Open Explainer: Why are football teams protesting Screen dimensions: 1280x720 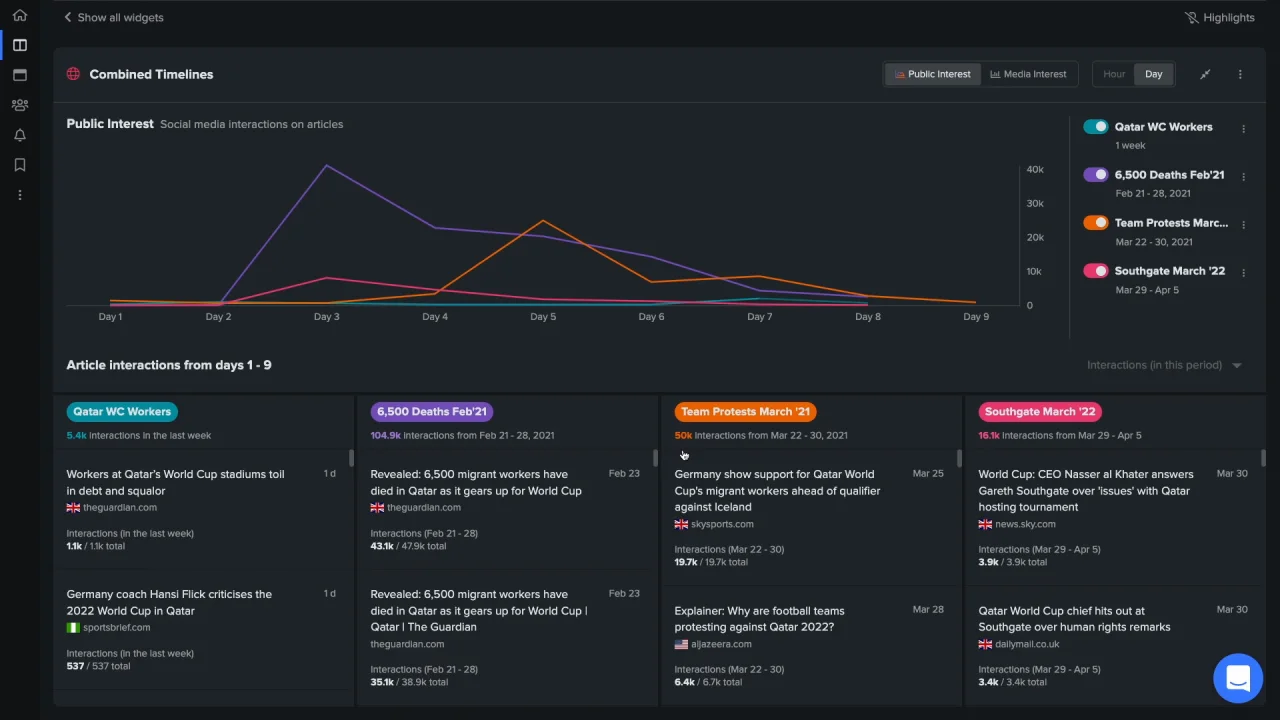760,619
